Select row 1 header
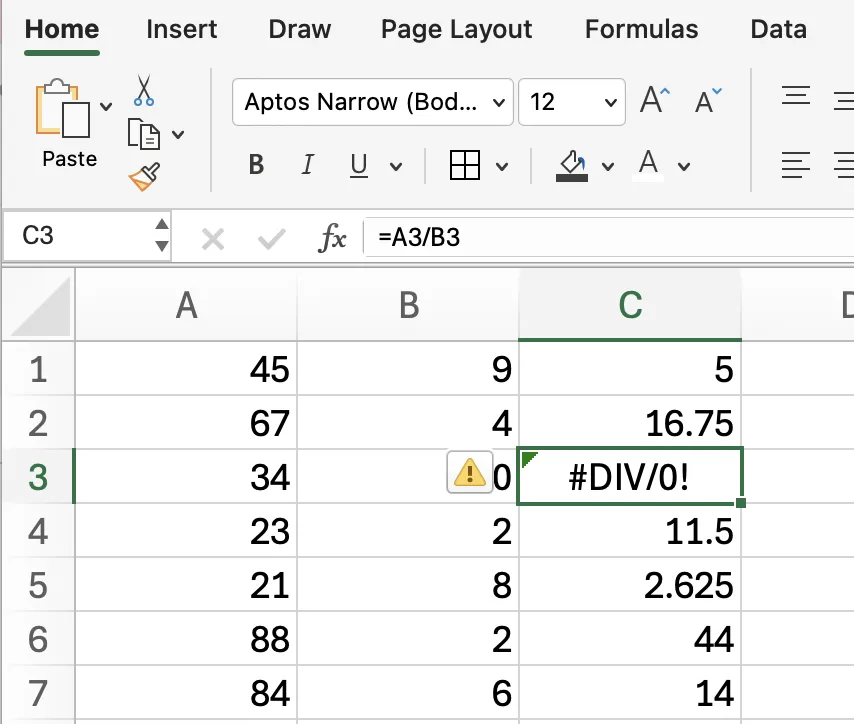This screenshot has width=854, height=724. pyautogui.click(x=38, y=369)
